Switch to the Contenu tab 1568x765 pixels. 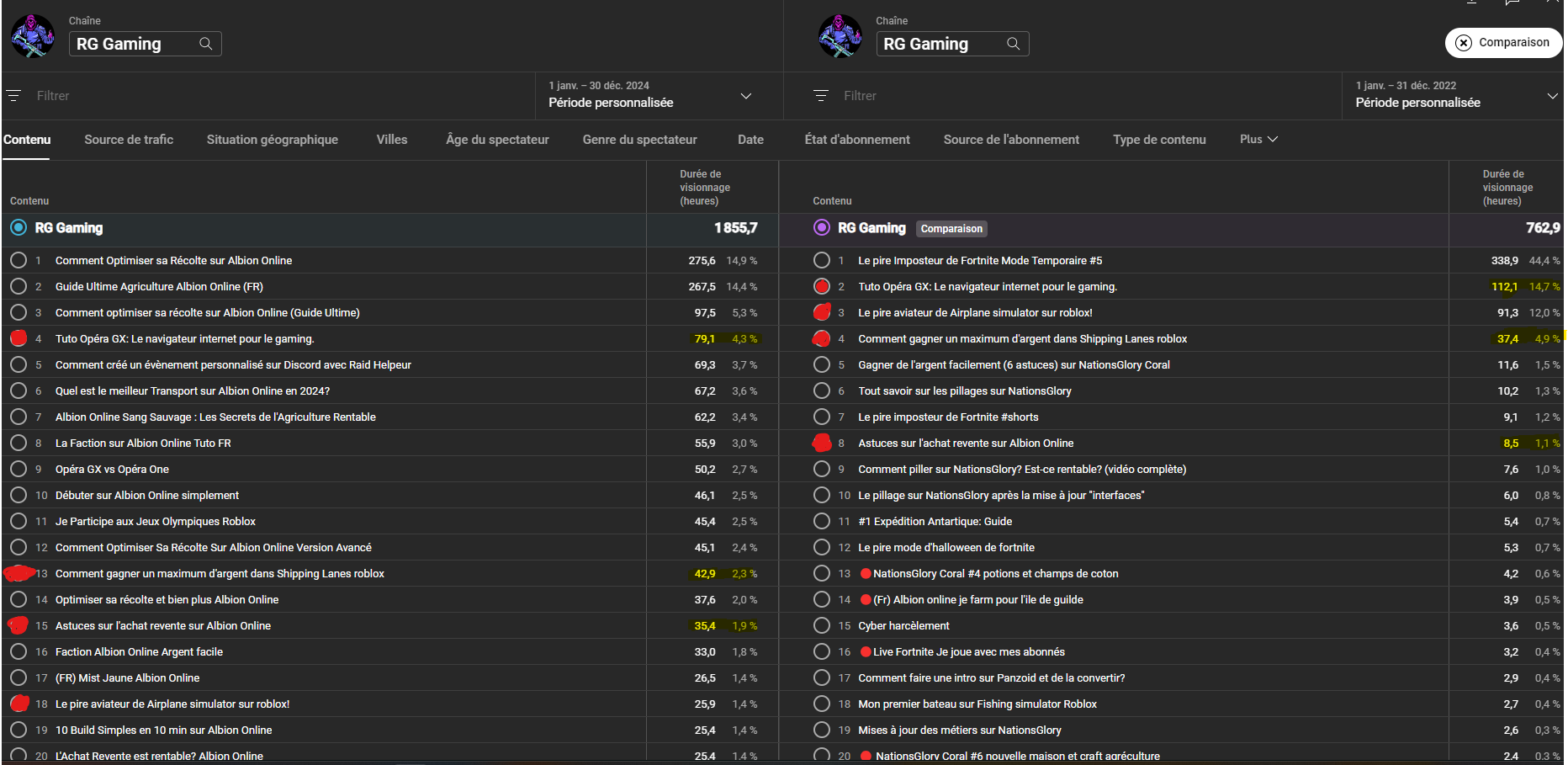click(x=27, y=140)
